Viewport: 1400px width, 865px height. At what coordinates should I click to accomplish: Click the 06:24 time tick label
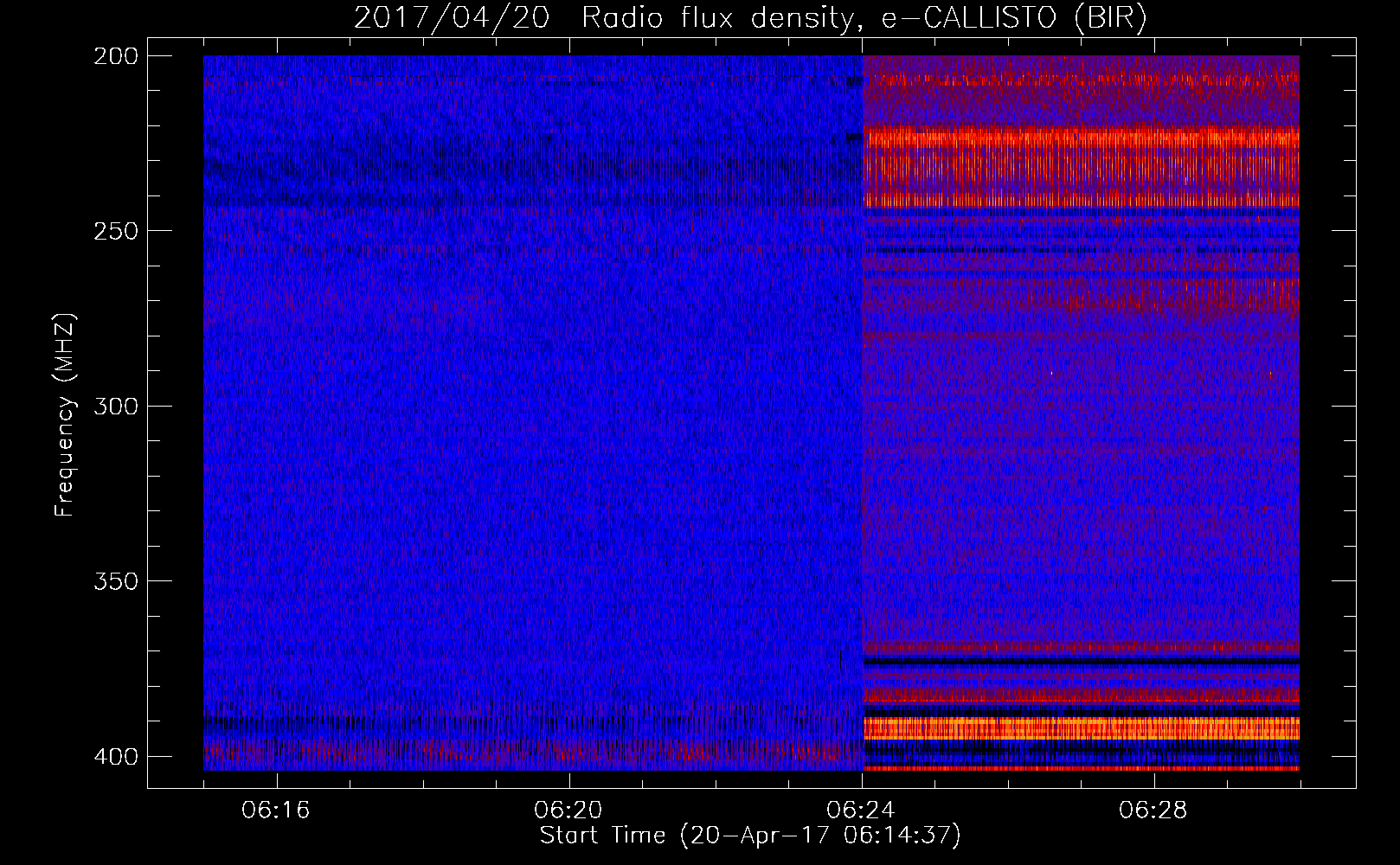pyautogui.click(x=861, y=811)
